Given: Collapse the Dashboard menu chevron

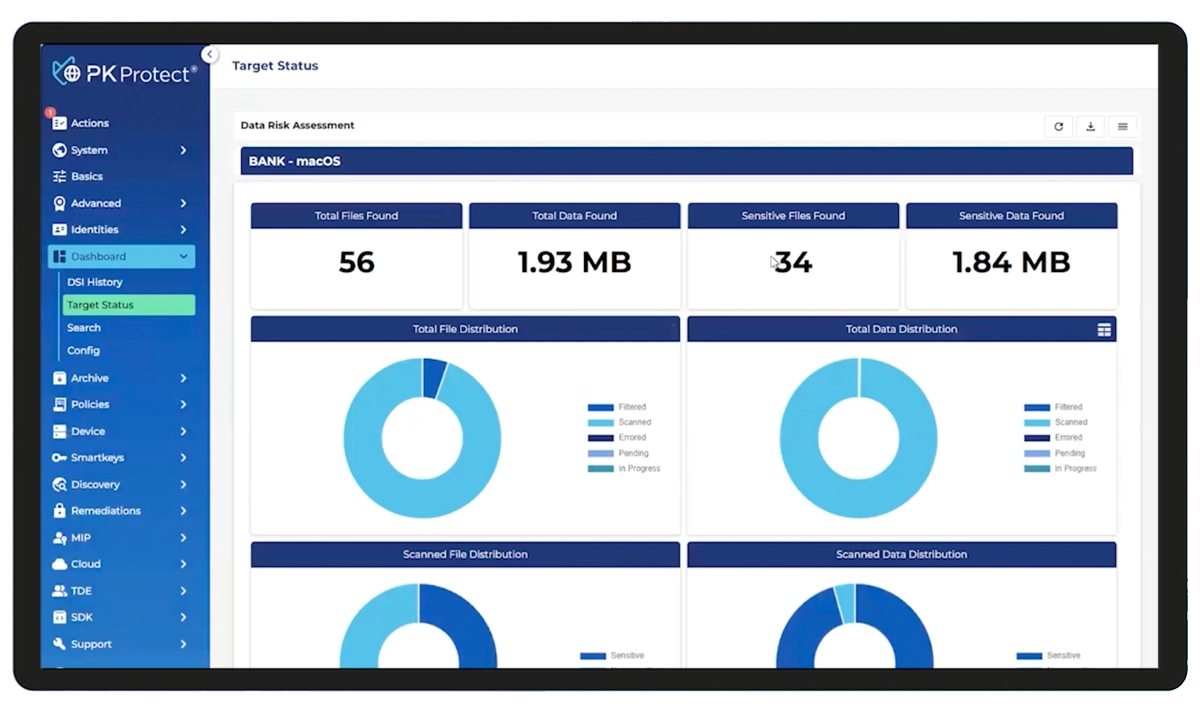Looking at the screenshot, I should pyautogui.click(x=183, y=257).
